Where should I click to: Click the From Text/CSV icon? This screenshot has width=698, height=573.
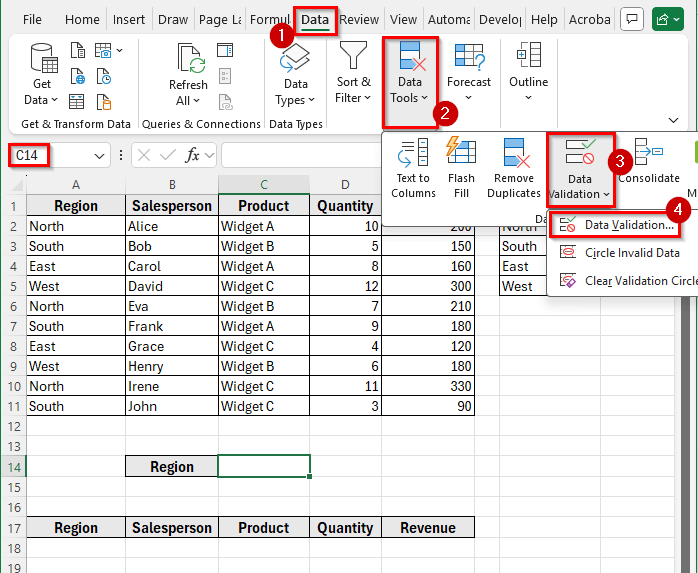coord(77,51)
